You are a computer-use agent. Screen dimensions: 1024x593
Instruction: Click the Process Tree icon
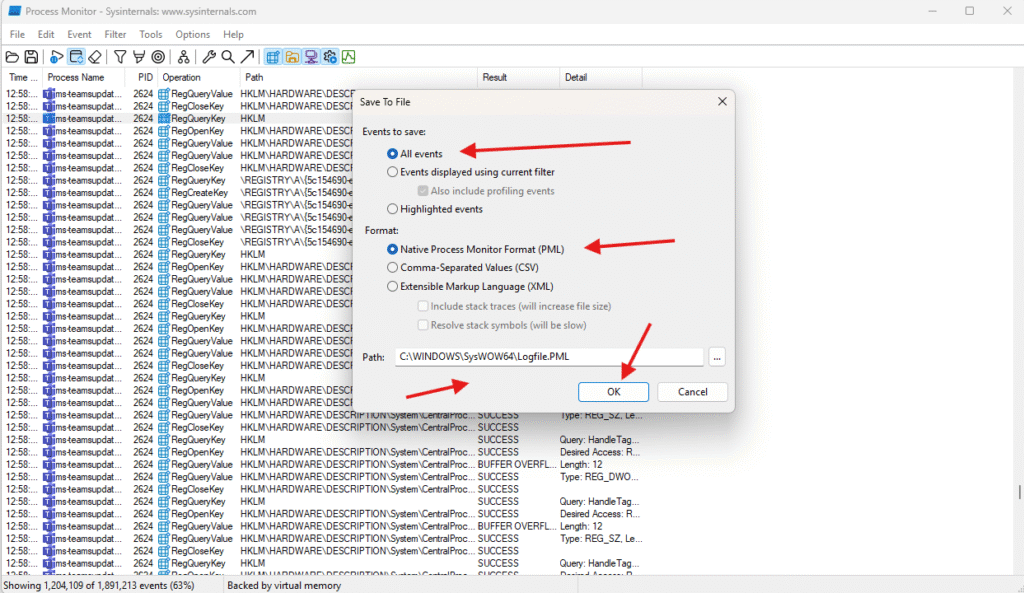click(183, 57)
